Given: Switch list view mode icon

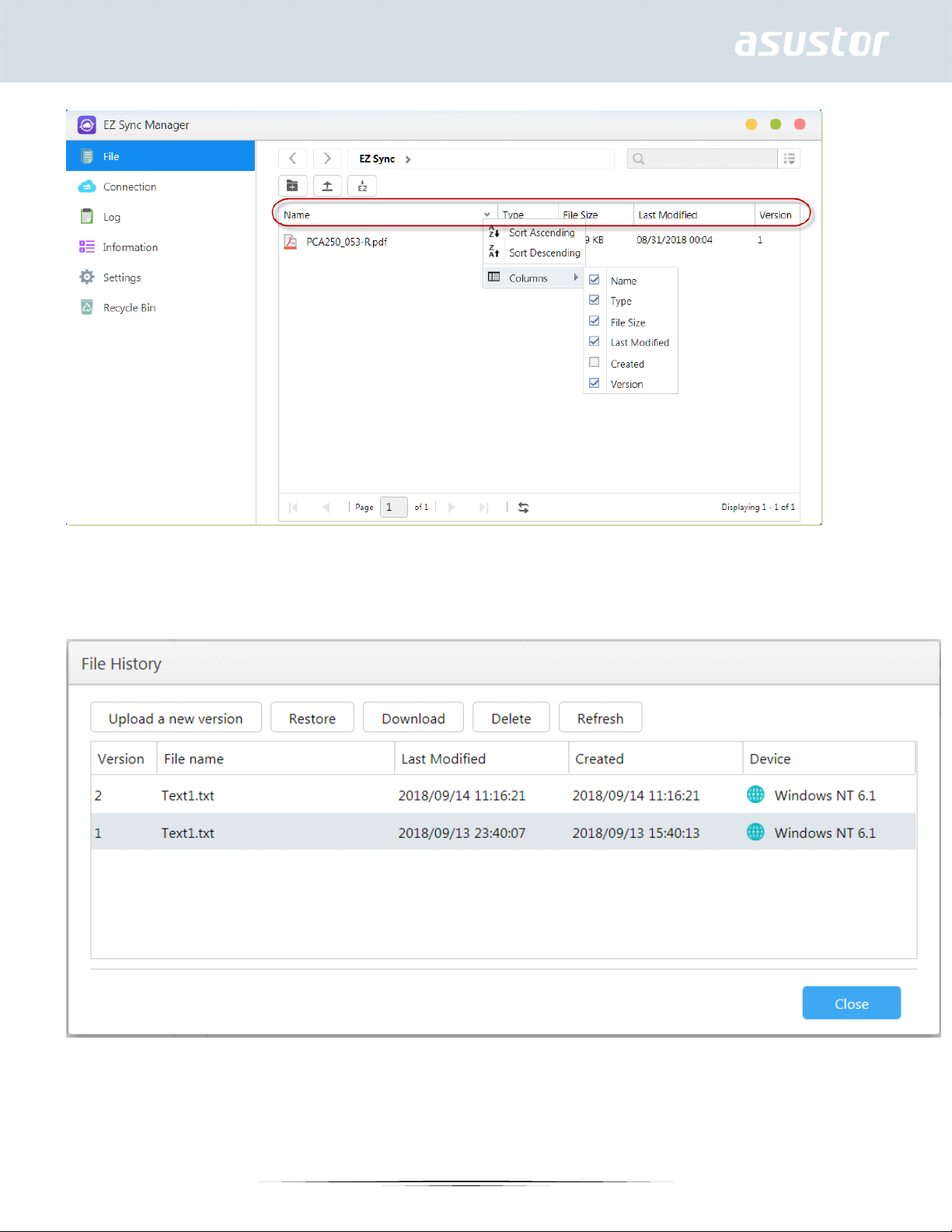Looking at the screenshot, I should coord(790,159).
